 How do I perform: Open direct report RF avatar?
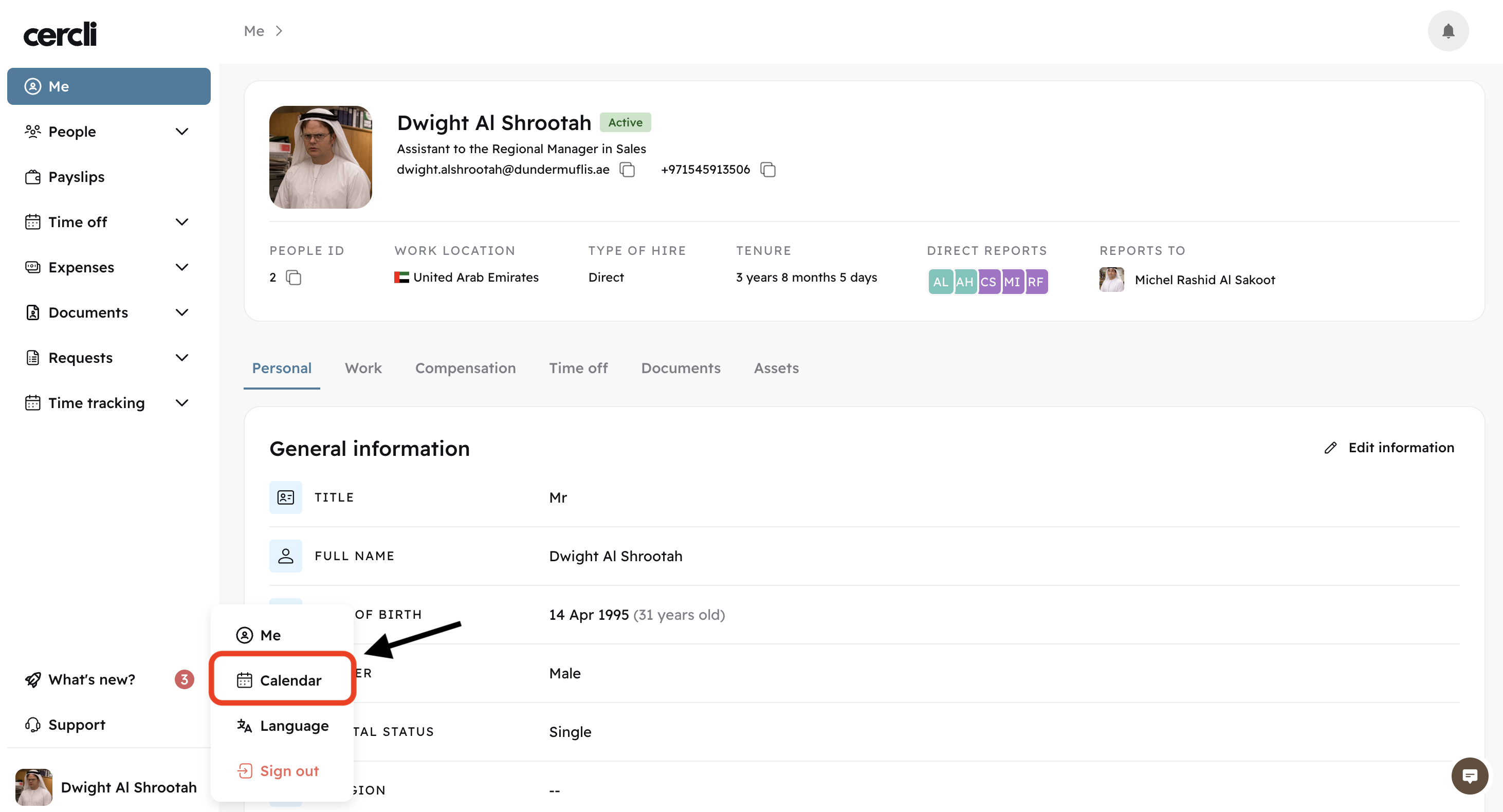click(x=1036, y=282)
